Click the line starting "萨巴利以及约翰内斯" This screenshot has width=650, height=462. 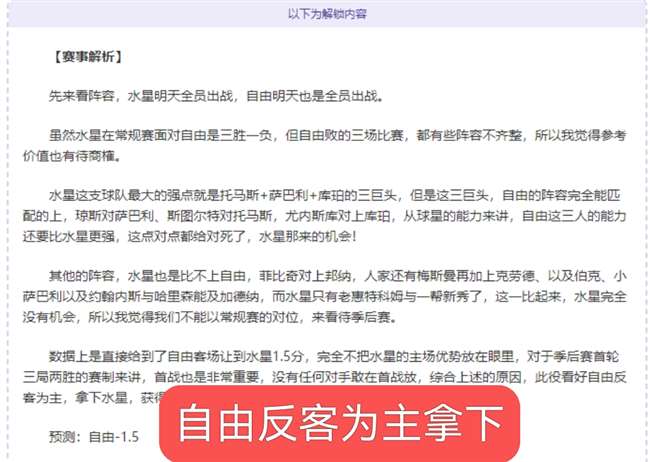pos(324,297)
